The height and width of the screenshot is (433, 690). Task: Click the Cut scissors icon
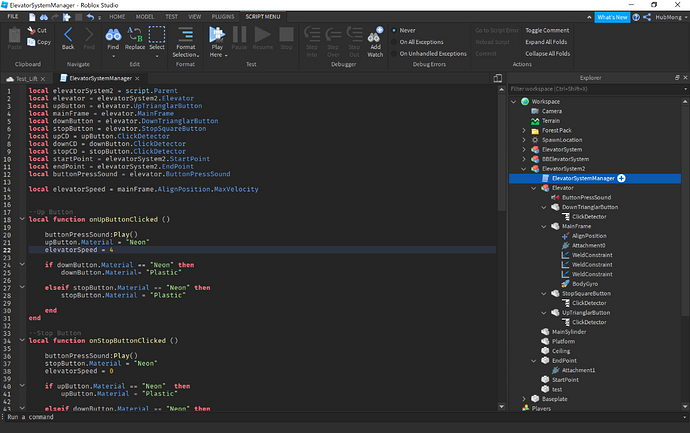[x=31, y=30]
